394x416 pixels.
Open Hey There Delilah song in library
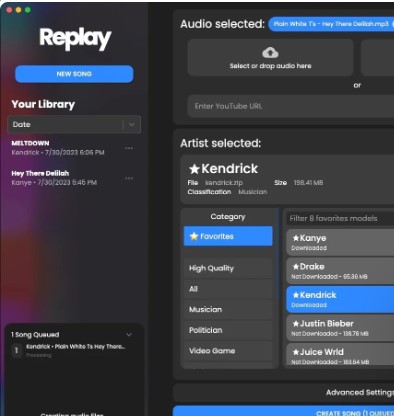coord(55,178)
